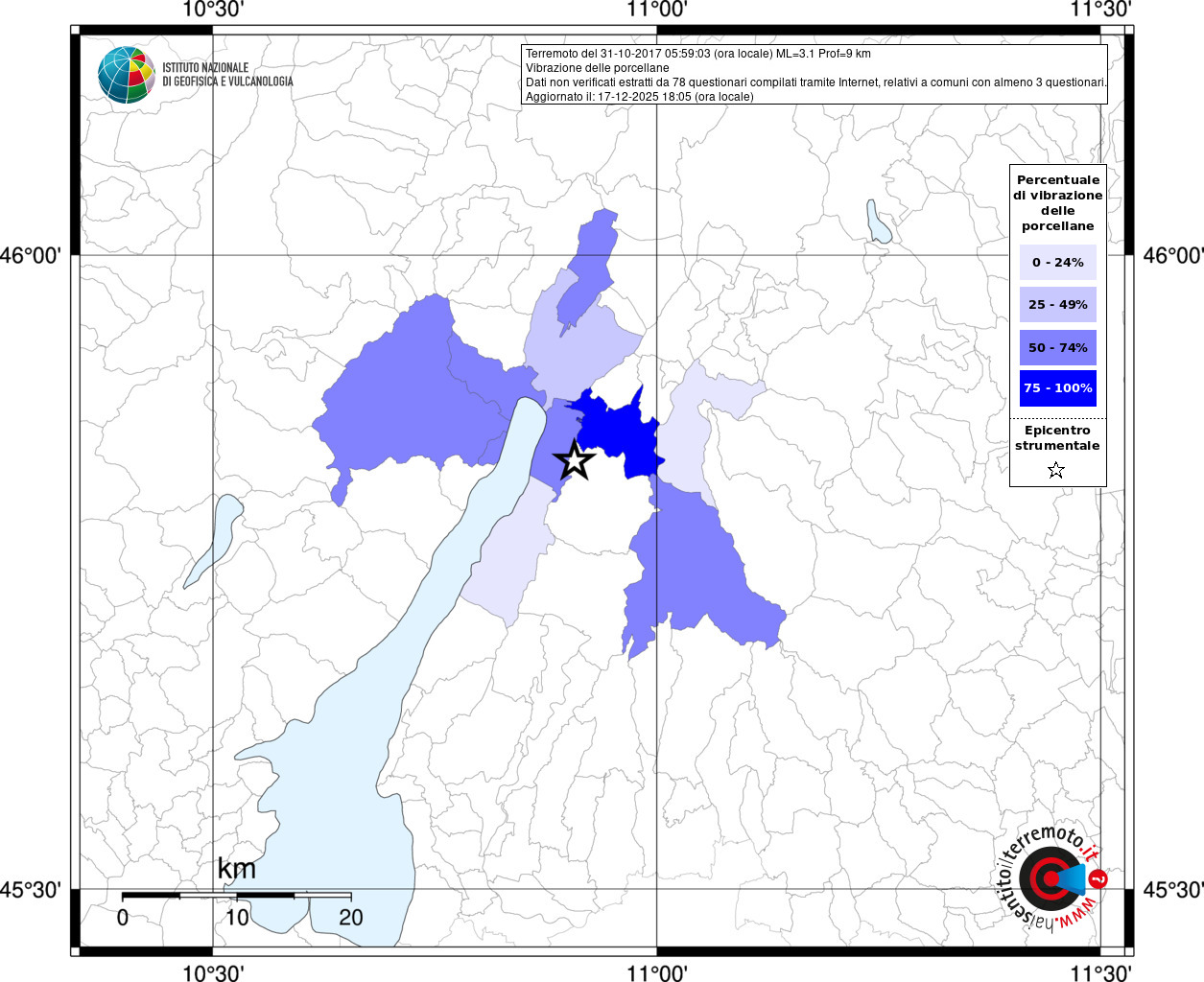Select the 50 - 74% legend swatch
1204x982 pixels.
pos(1058,347)
